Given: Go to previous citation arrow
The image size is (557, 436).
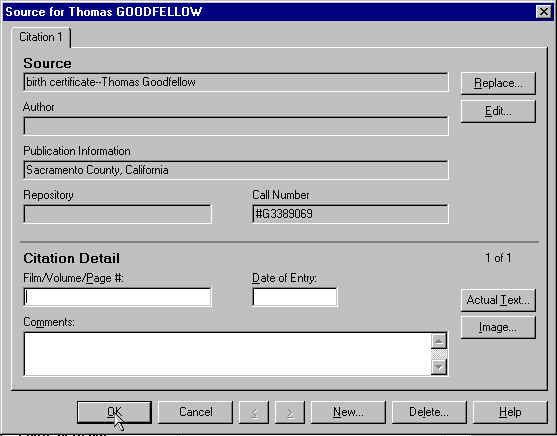Looking at the screenshot, I should pos(254,412).
